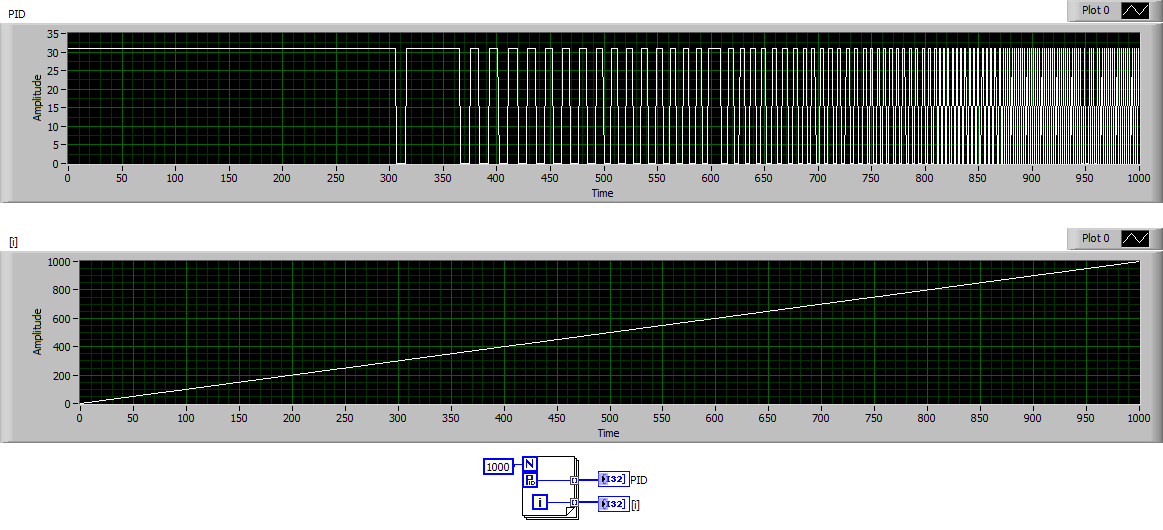Click the Time axis label on PID graph
Screen dimensions: 1163x530
click(x=602, y=193)
